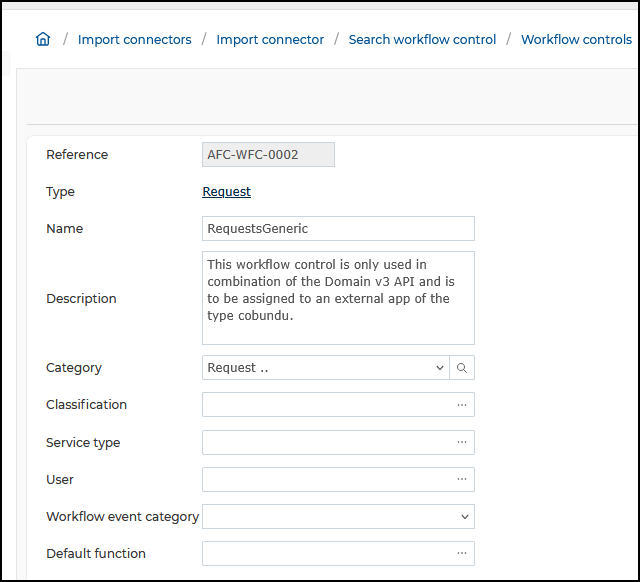Viewport: 640px width, 582px height.
Task: Click the Workflow event category label
Action: point(122,517)
